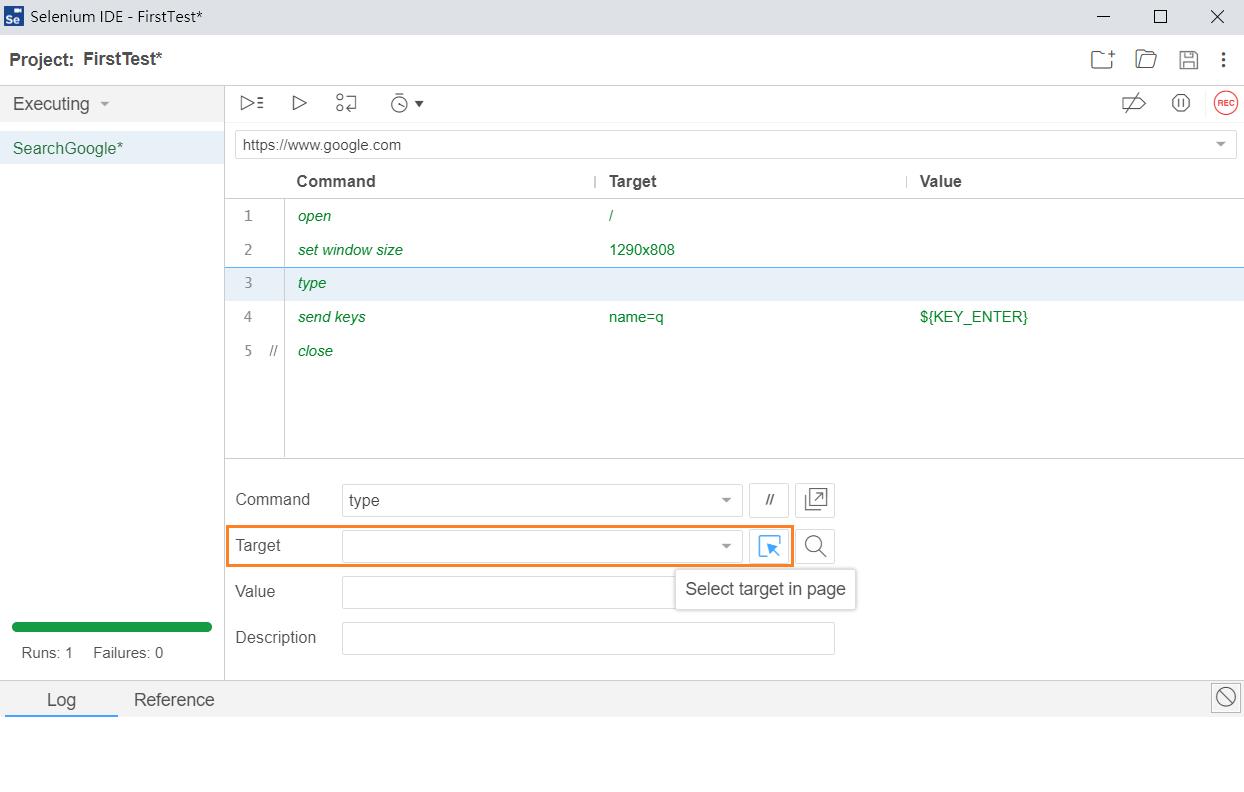This screenshot has width=1244, height=792.
Task: Open base URL dropdown arrow
Action: point(1220,145)
